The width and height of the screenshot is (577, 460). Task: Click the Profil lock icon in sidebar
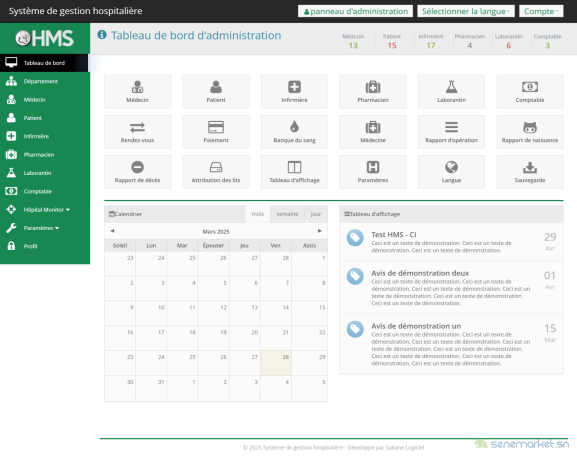(x=11, y=246)
